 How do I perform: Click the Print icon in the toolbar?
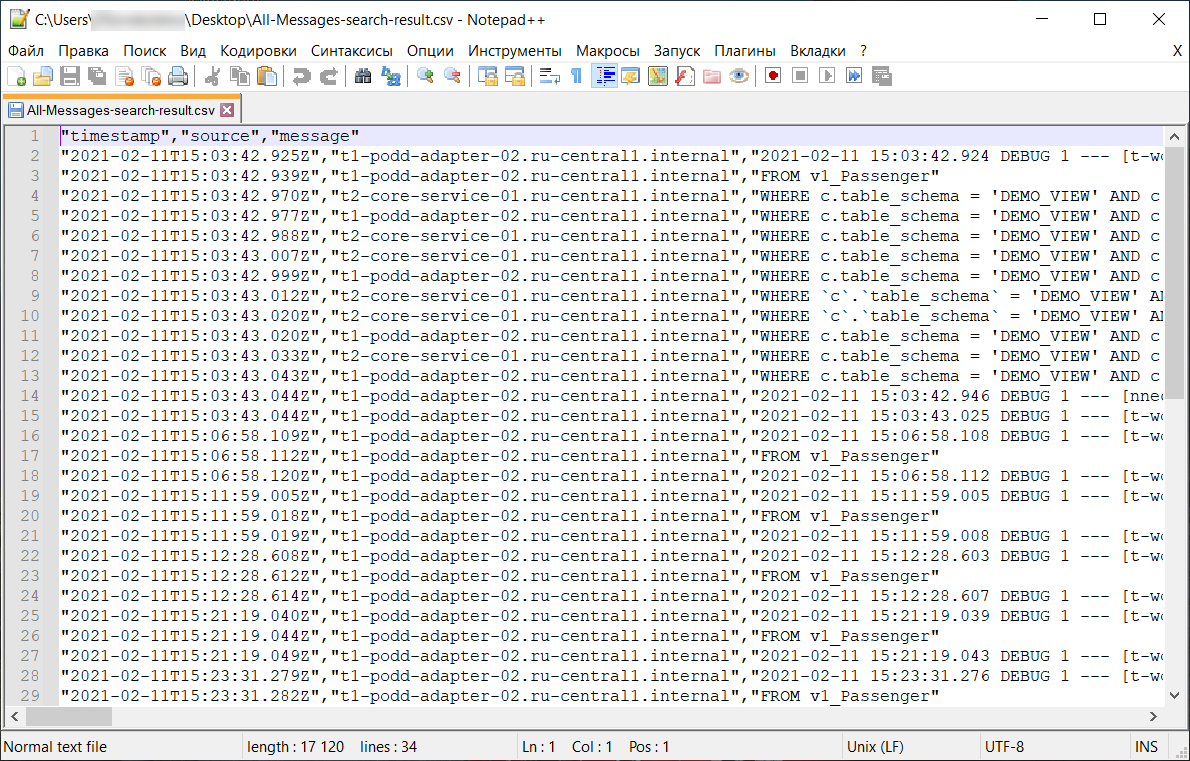[x=178, y=76]
